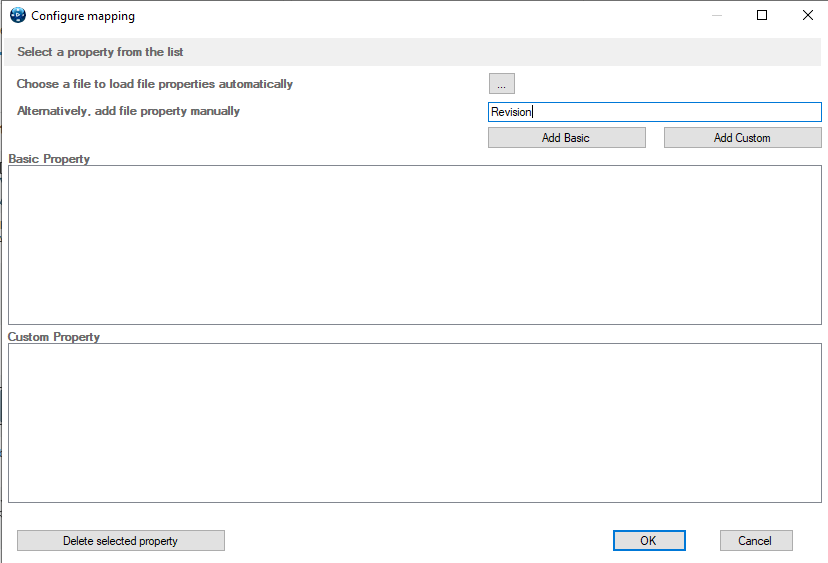Click the 'Configure mapping' title text
This screenshot has width=828, height=563.
[83, 16]
